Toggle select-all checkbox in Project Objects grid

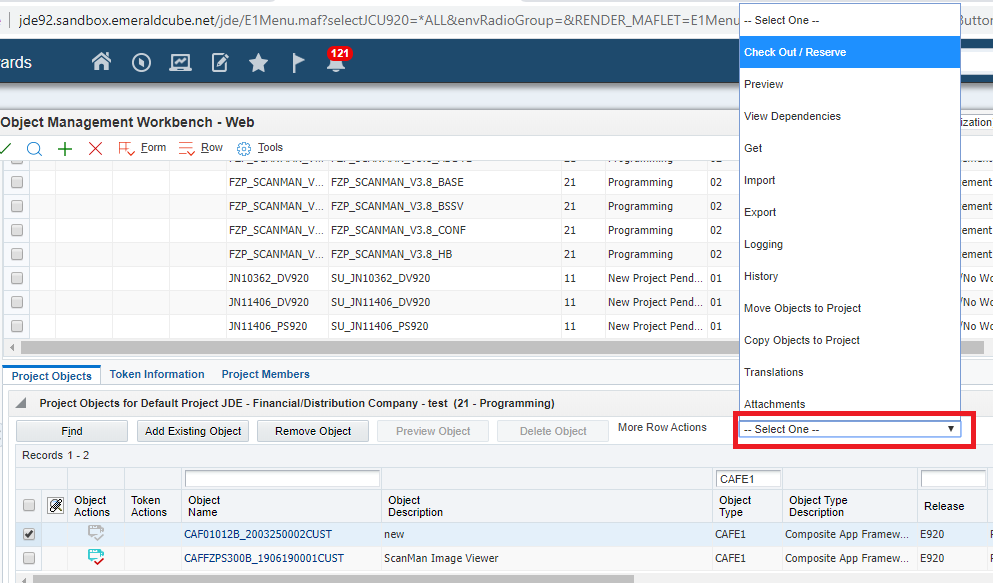pos(29,505)
